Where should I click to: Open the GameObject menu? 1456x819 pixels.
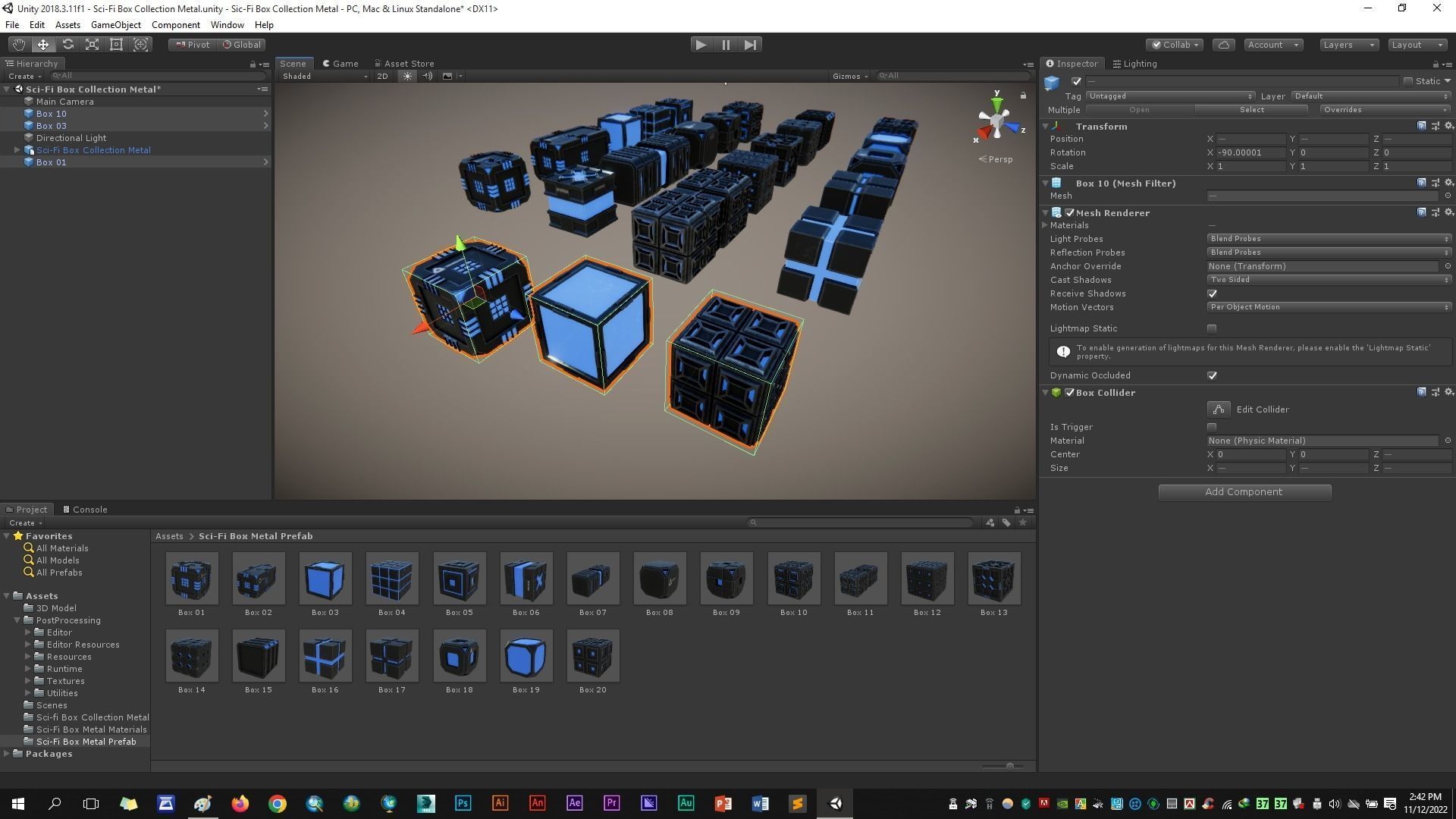pos(115,25)
